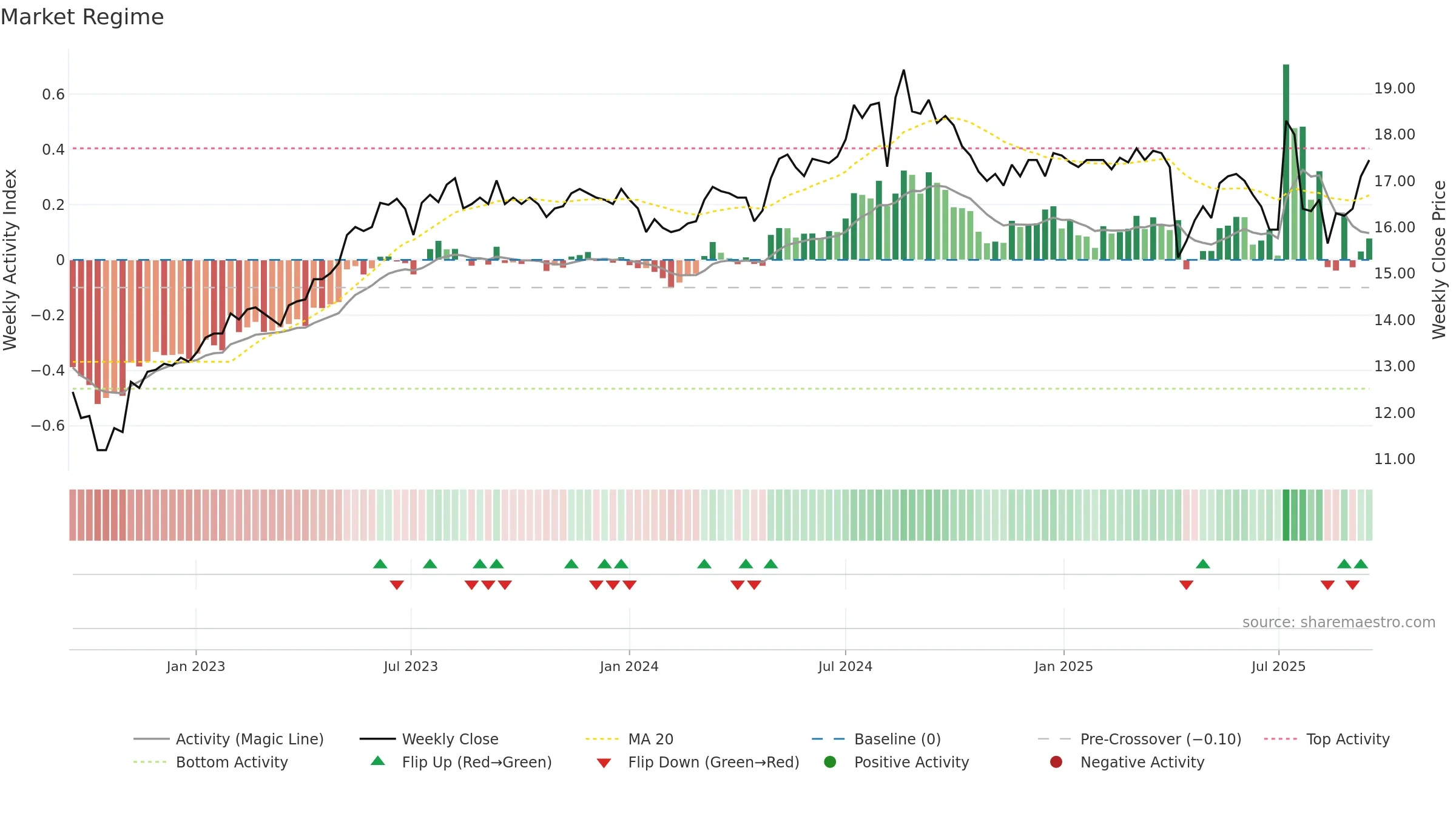Click the 11.00 price axis label

pyautogui.click(x=1395, y=459)
